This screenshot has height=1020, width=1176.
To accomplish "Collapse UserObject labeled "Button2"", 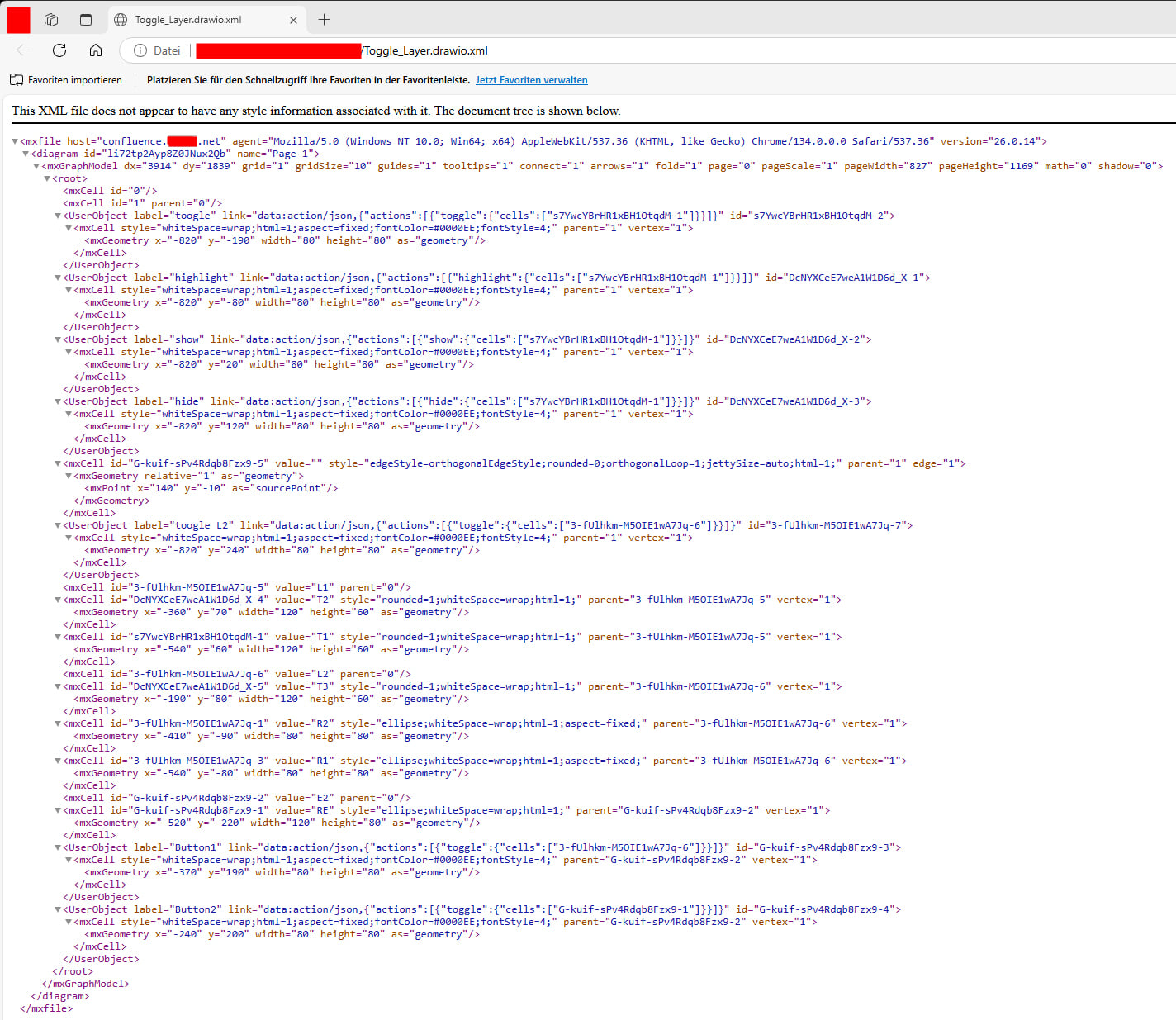I will tap(58, 909).
